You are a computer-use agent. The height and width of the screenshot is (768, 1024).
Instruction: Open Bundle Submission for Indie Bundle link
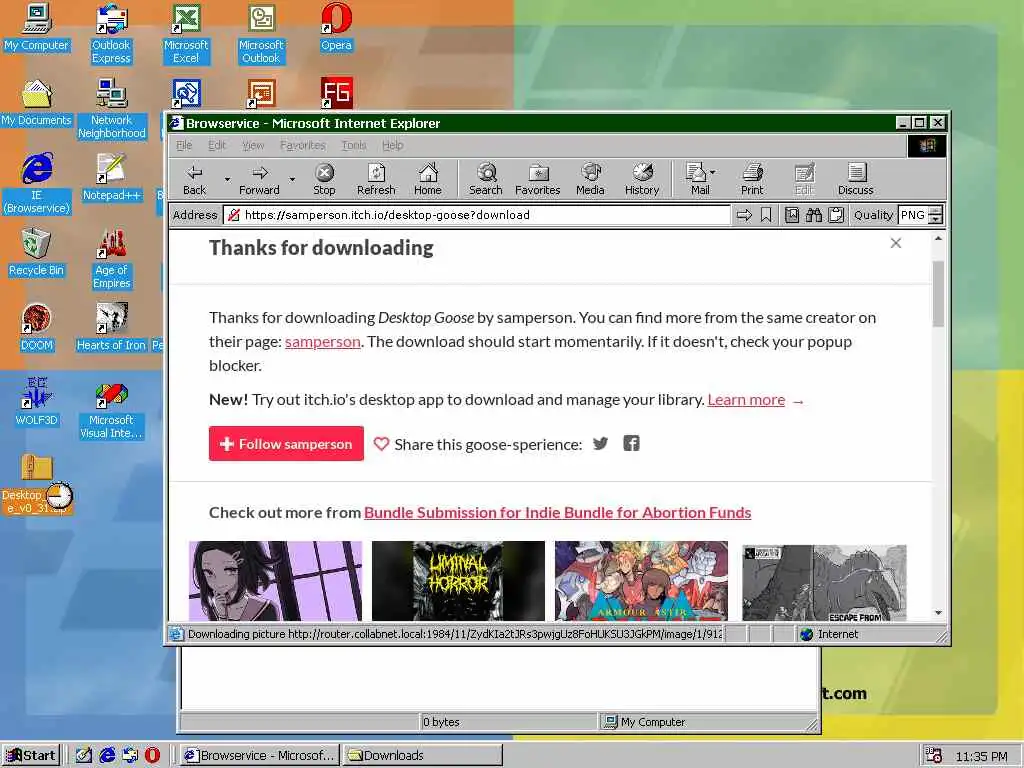pos(557,513)
